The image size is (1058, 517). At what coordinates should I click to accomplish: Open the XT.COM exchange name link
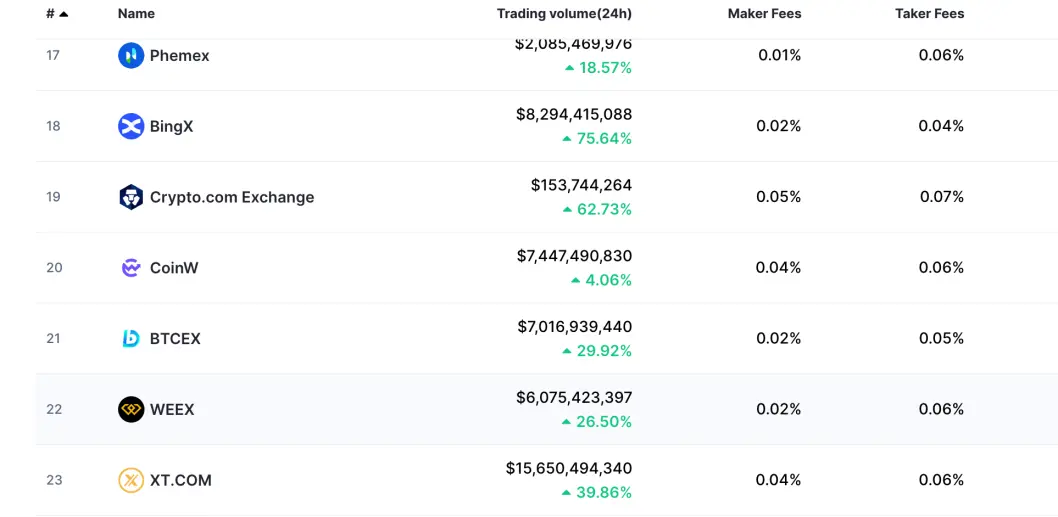181,481
